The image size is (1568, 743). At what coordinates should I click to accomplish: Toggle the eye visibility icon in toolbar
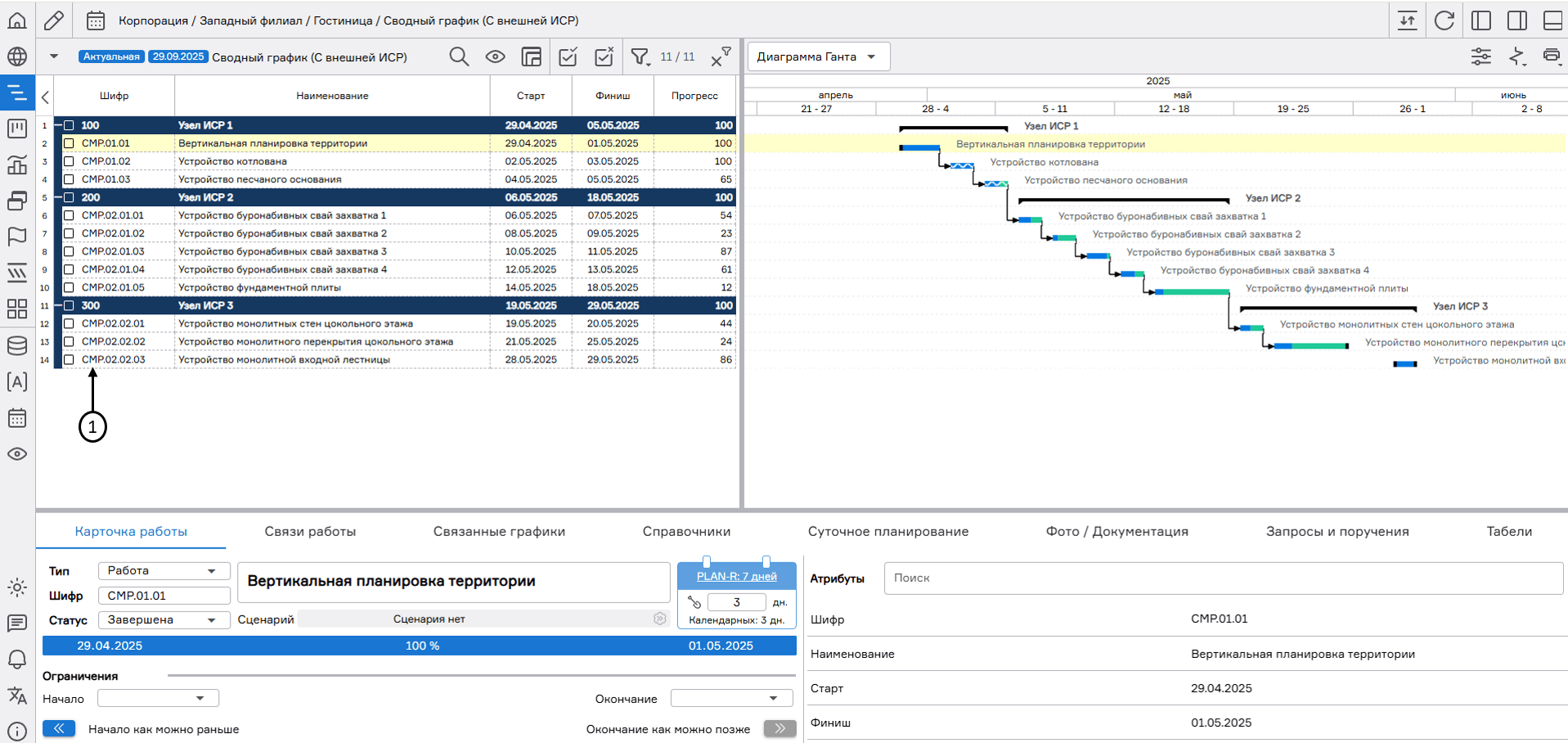click(495, 56)
